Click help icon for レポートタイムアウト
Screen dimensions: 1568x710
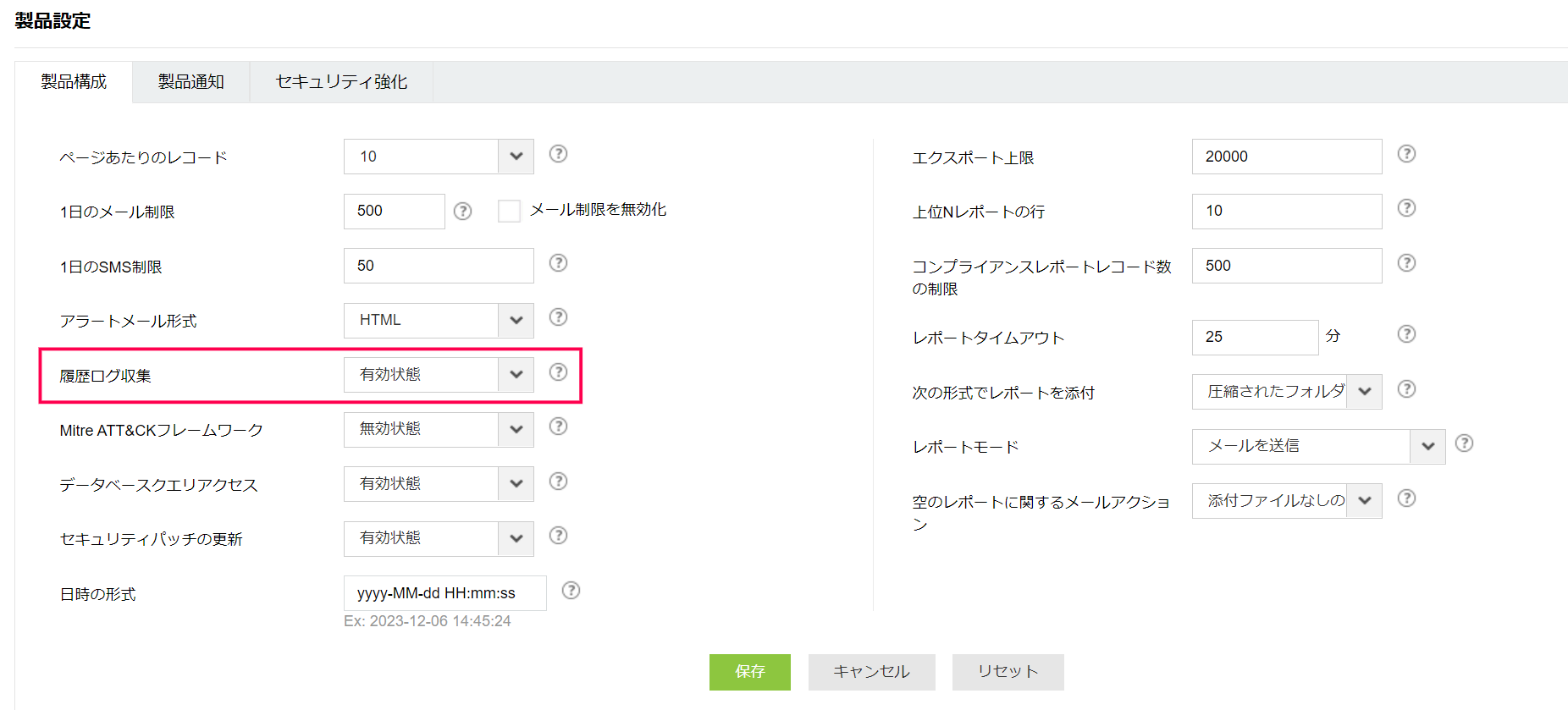coord(1406,334)
